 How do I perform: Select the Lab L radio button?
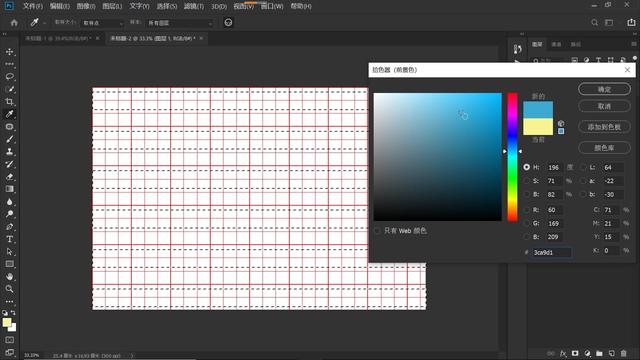(583, 167)
